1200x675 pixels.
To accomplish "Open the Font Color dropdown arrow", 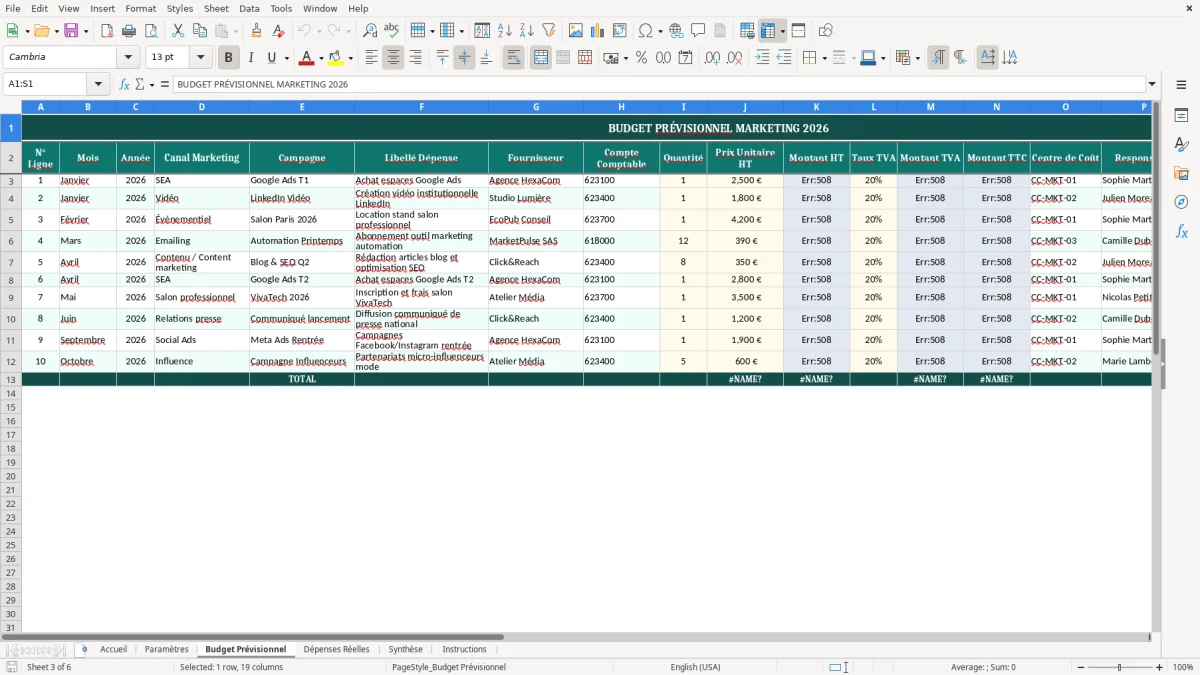I will click(x=321, y=58).
